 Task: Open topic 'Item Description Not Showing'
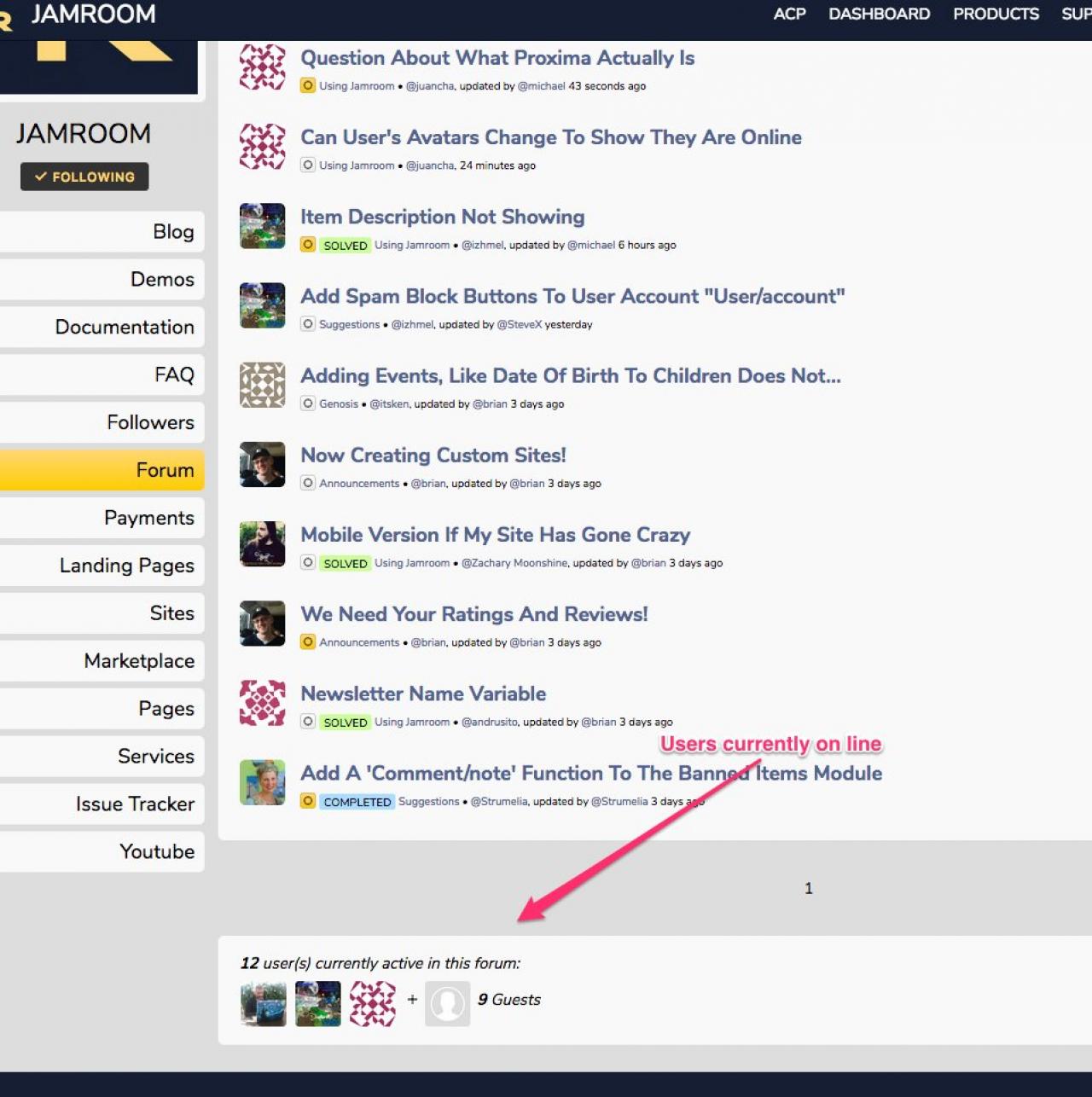pos(443,217)
